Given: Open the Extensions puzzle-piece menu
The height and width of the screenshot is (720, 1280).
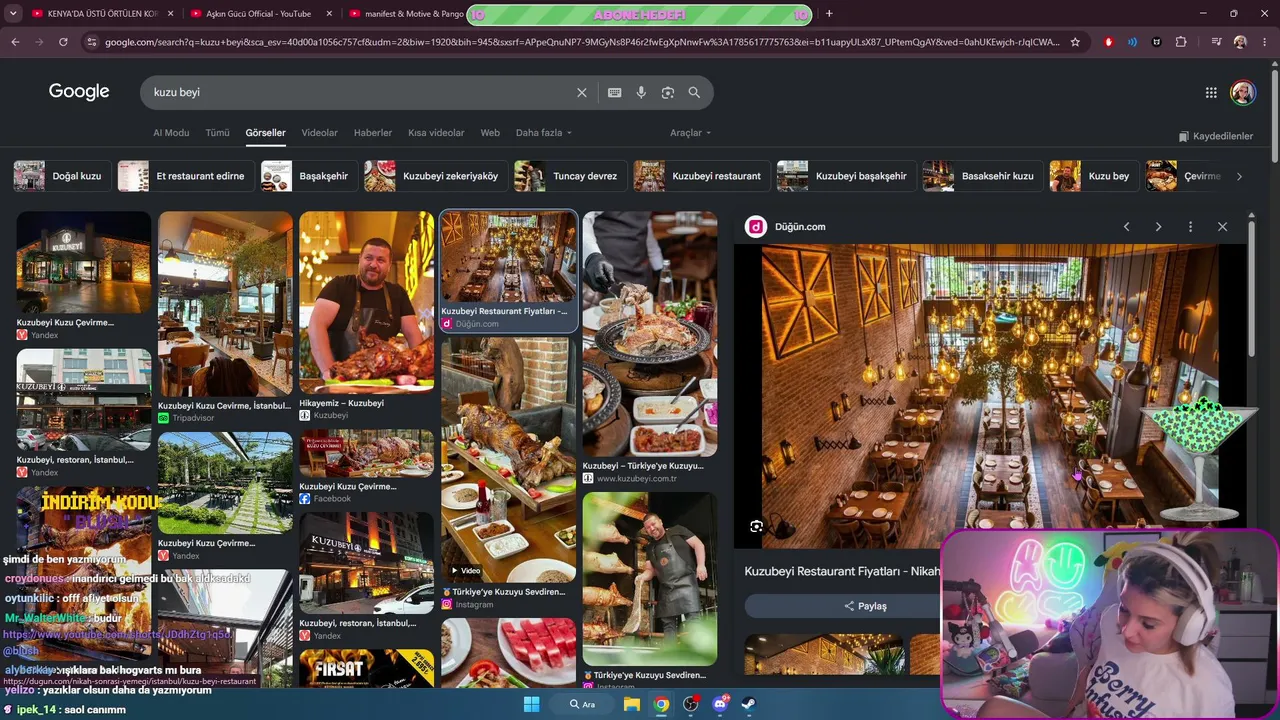Looking at the screenshot, I should click(1181, 42).
